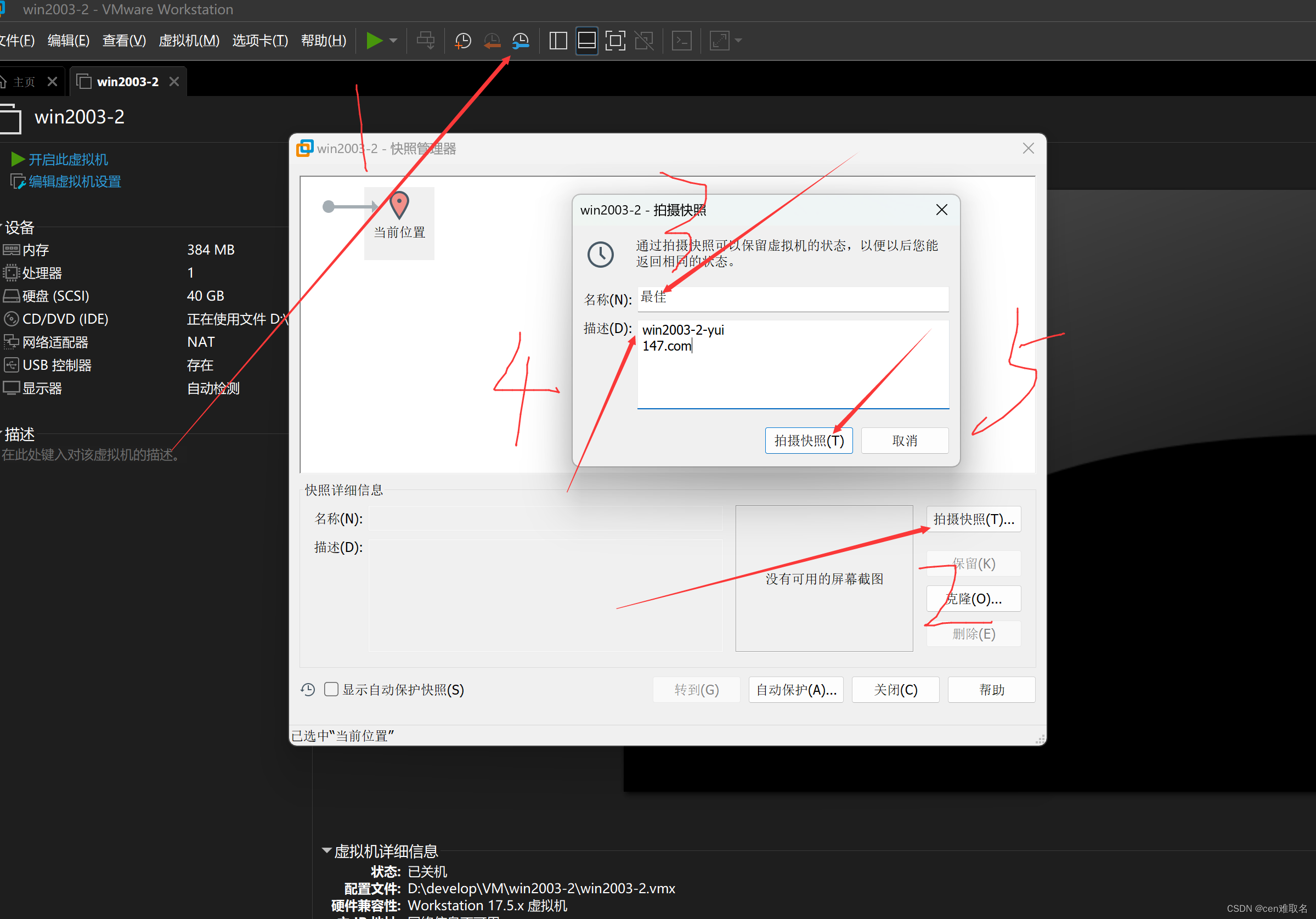Open the power options dropdown arrow

[x=393, y=41]
